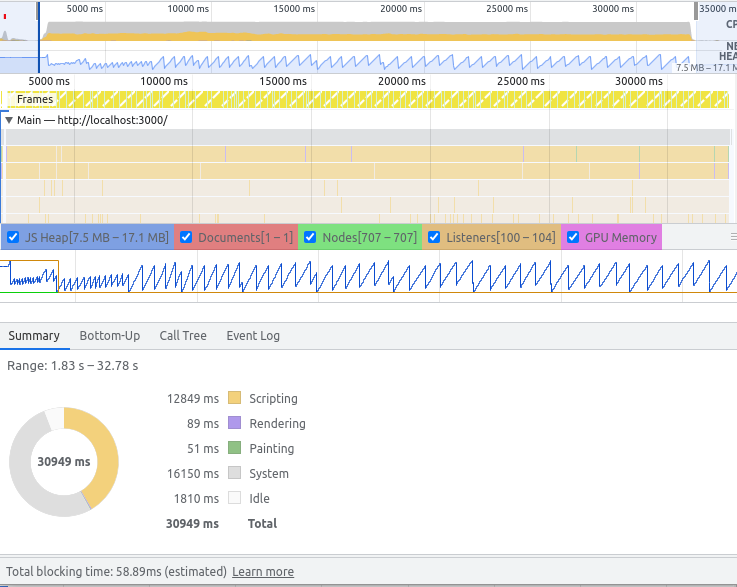This screenshot has width=737, height=587.
Task: Click the Idle white color swatch
Action: pyautogui.click(x=235, y=497)
